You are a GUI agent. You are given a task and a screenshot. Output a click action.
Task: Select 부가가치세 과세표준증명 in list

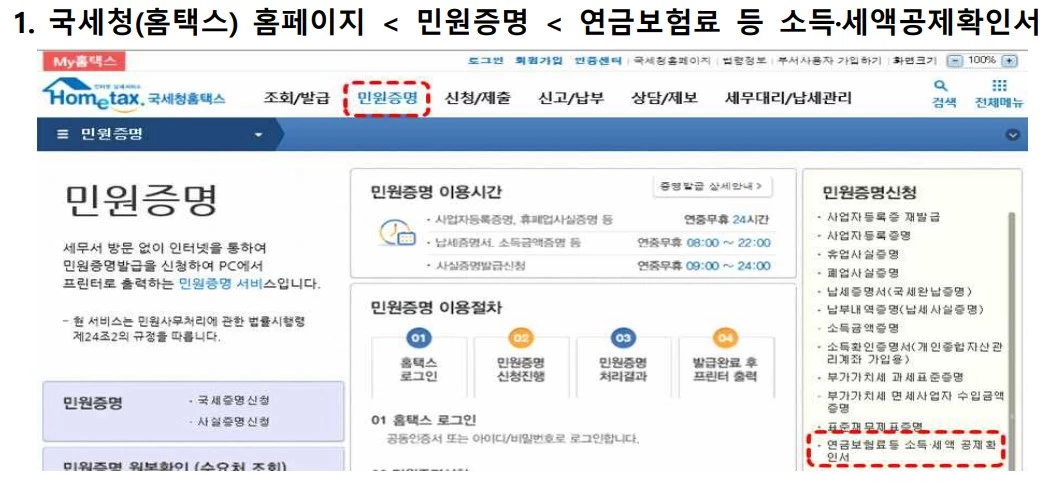pyautogui.click(x=896, y=377)
